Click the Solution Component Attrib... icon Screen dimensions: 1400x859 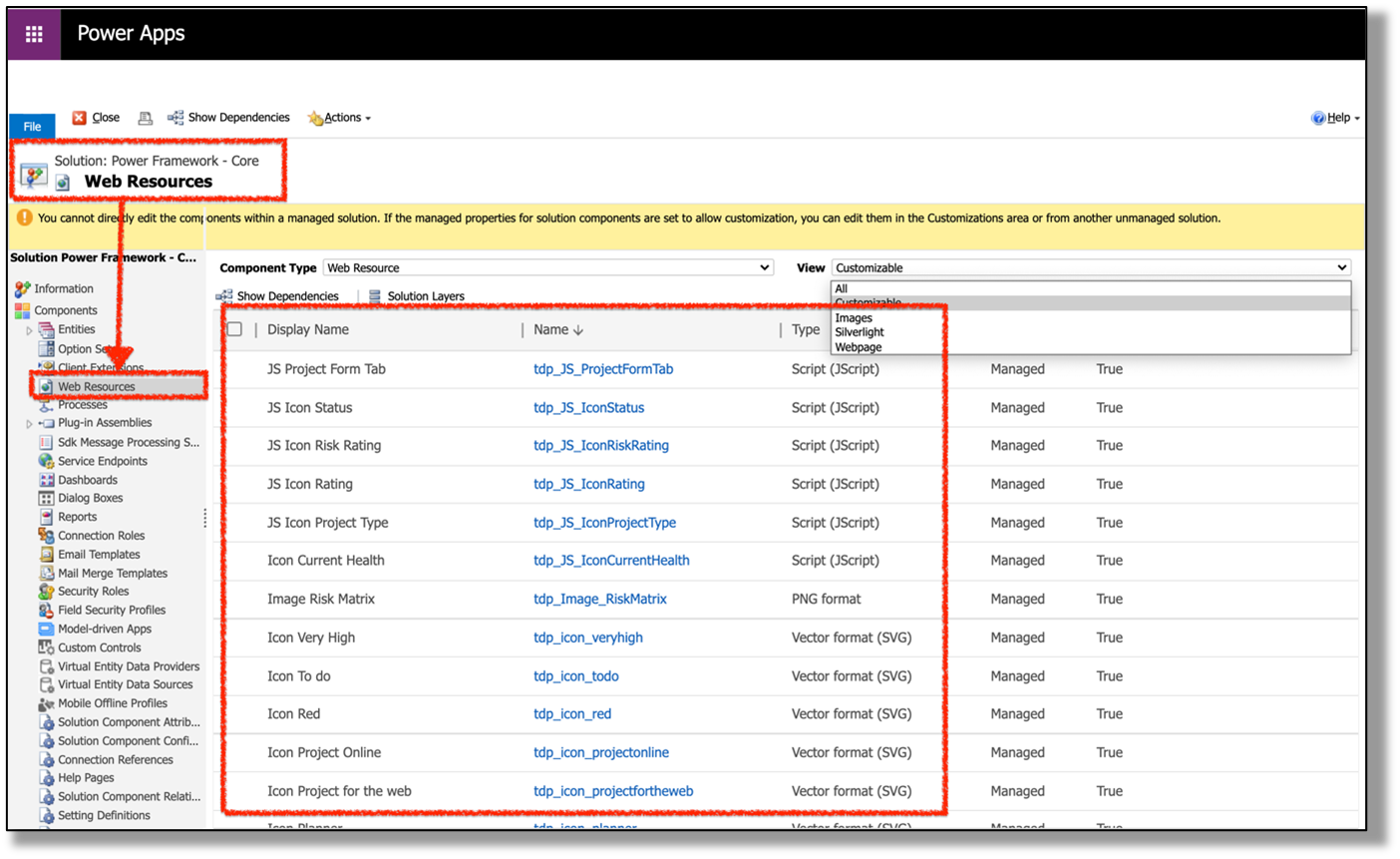coord(46,722)
